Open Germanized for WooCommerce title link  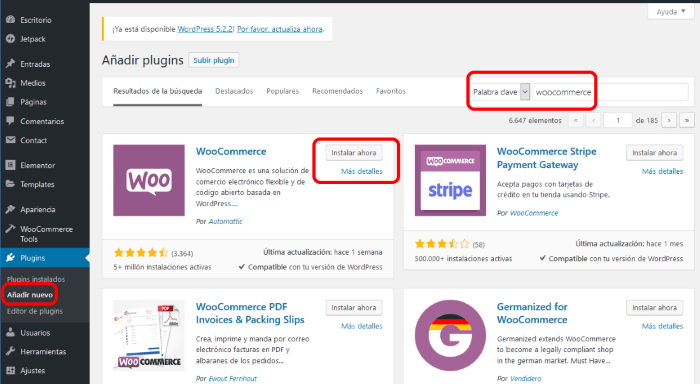pos(532,313)
